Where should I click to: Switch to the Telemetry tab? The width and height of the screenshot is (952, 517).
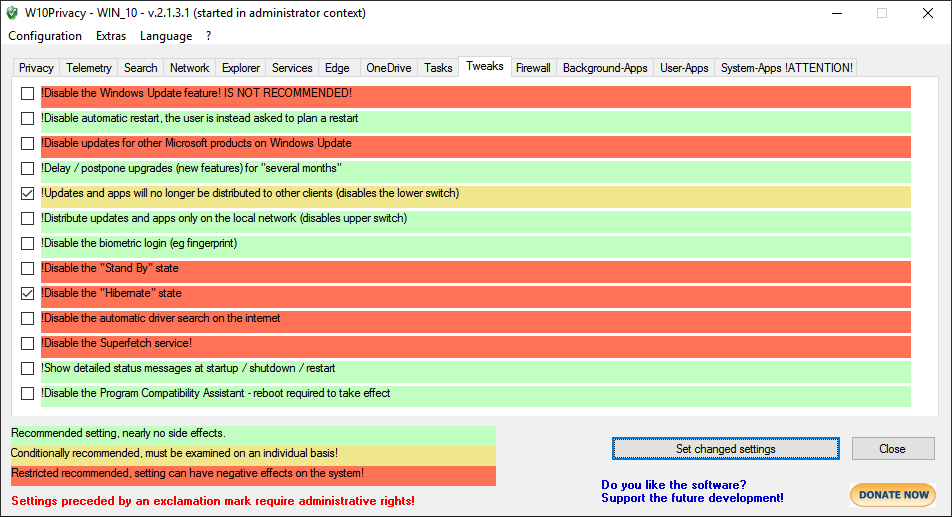click(x=89, y=68)
